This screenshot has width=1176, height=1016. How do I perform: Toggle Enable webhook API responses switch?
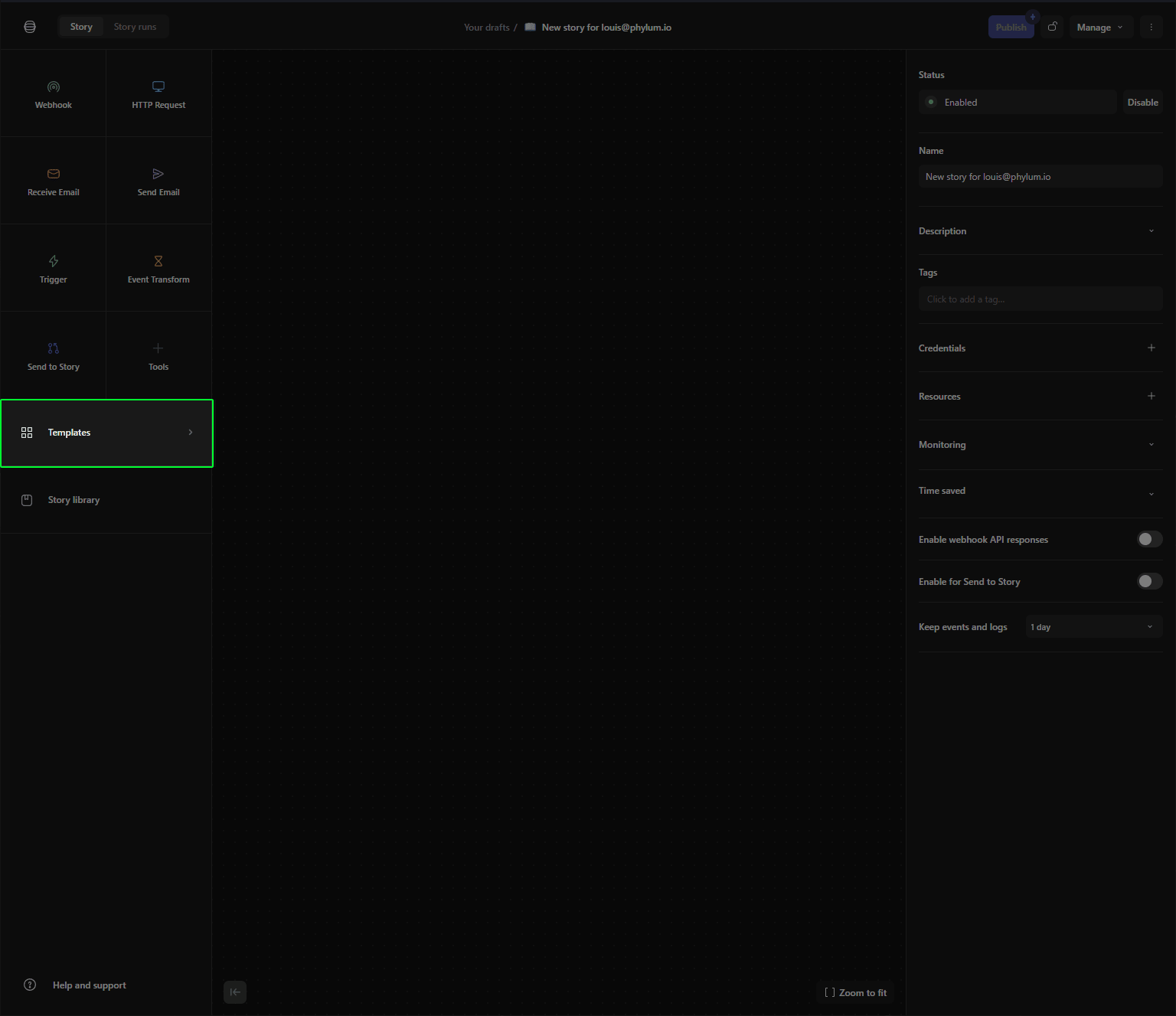pyautogui.click(x=1148, y=540)
